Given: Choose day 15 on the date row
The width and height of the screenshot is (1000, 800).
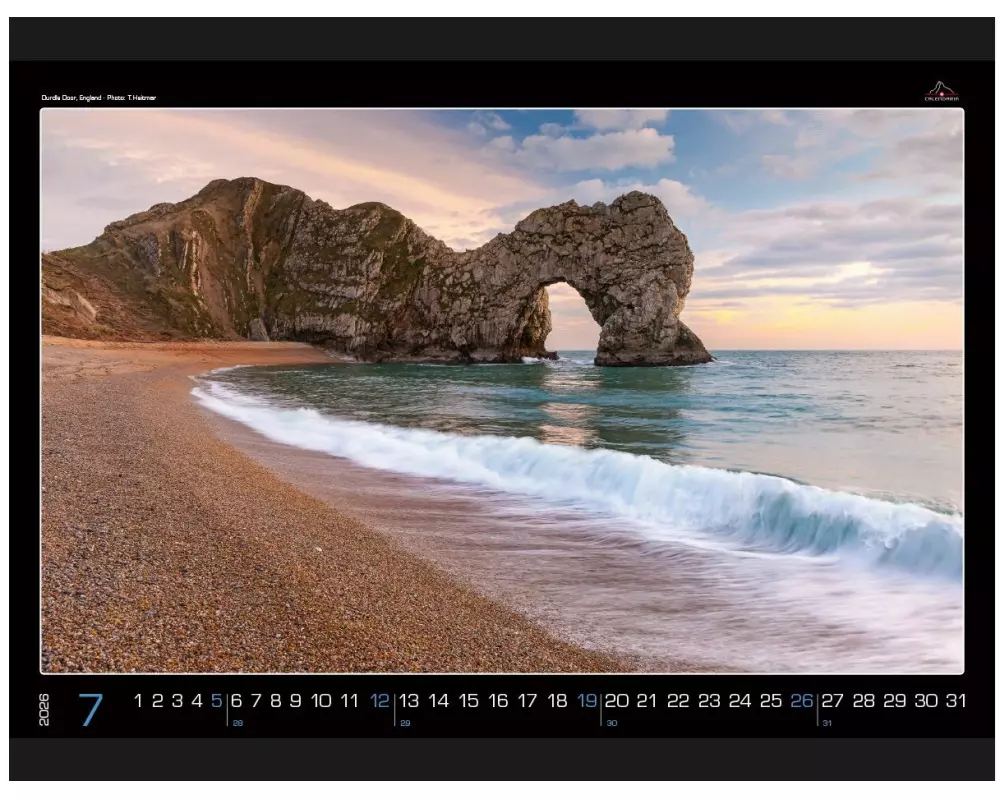Looking at the screenshot, I should pyautogui.click(x=468, y=701).
